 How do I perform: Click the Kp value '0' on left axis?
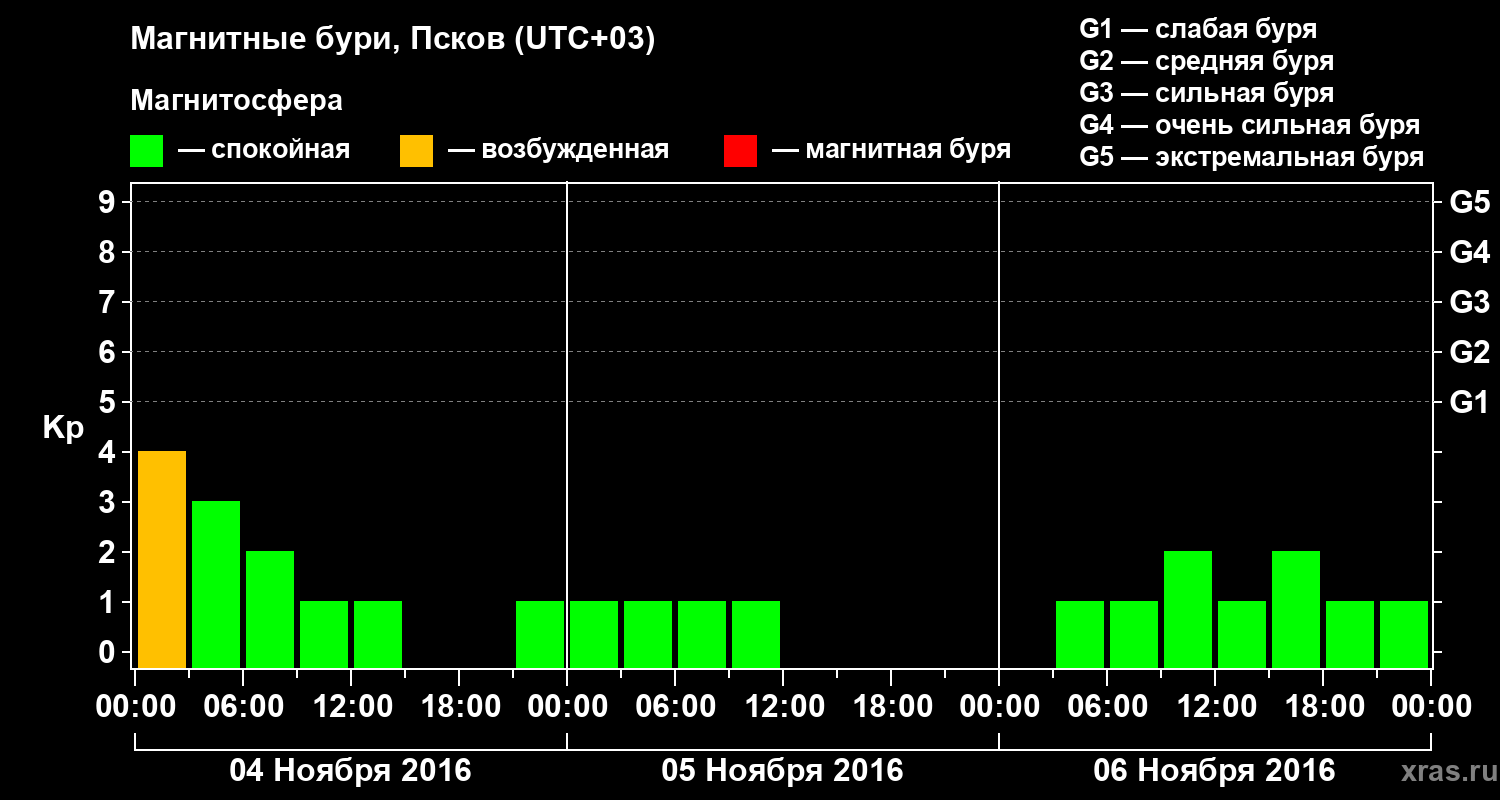(x=107, y=652)
